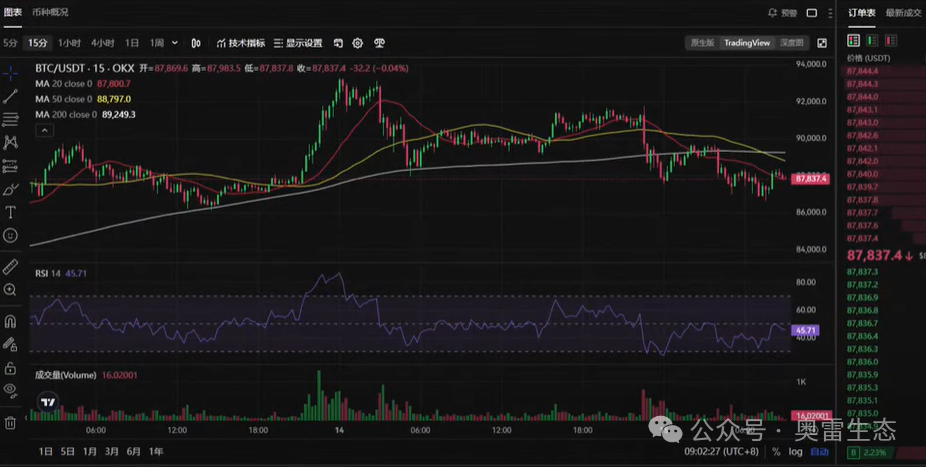Click MA 50 close indicator legend
The height and width of the screenshot is (467, 926).
(83, 99)
